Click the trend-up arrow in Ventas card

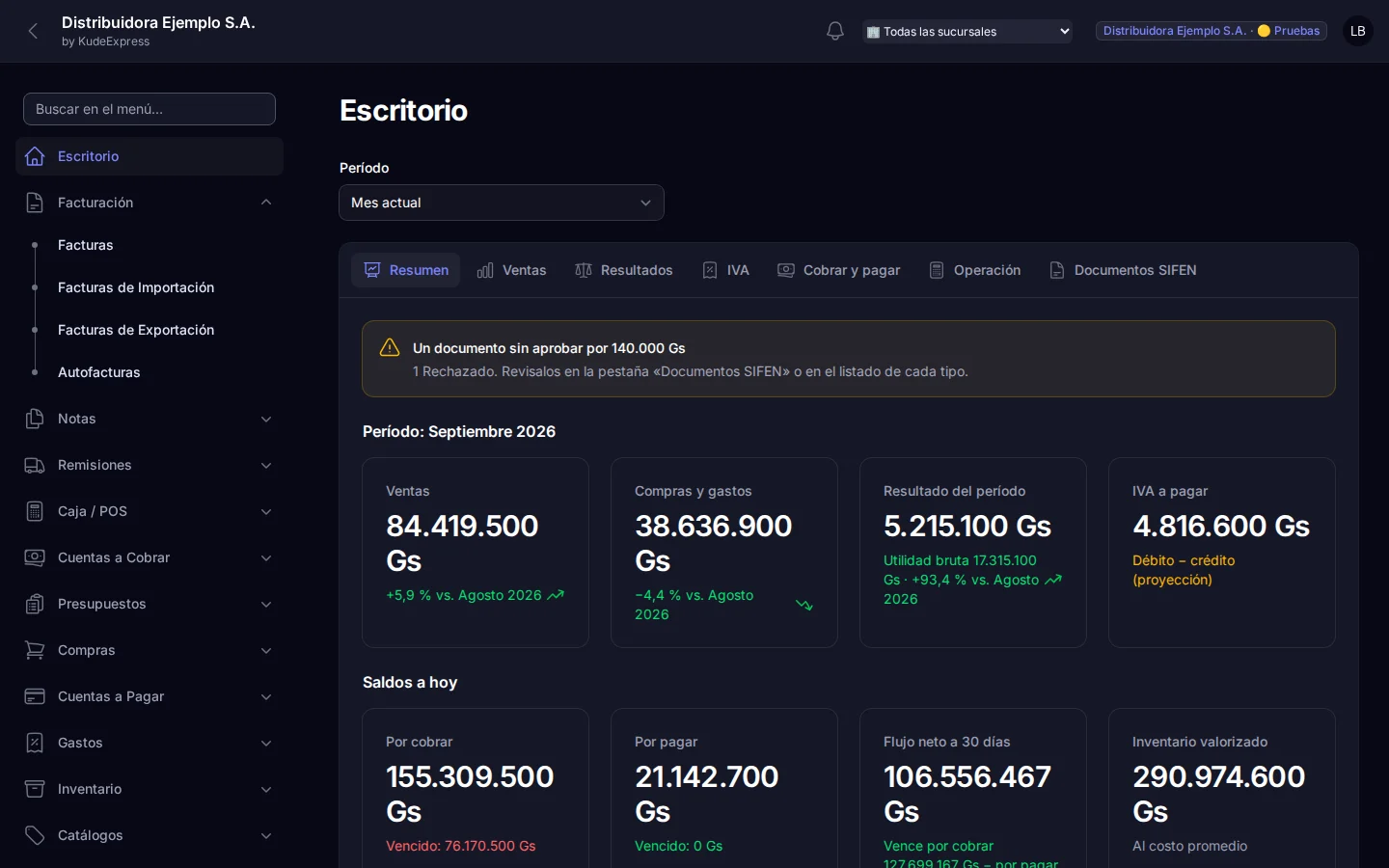coord(556,596)
